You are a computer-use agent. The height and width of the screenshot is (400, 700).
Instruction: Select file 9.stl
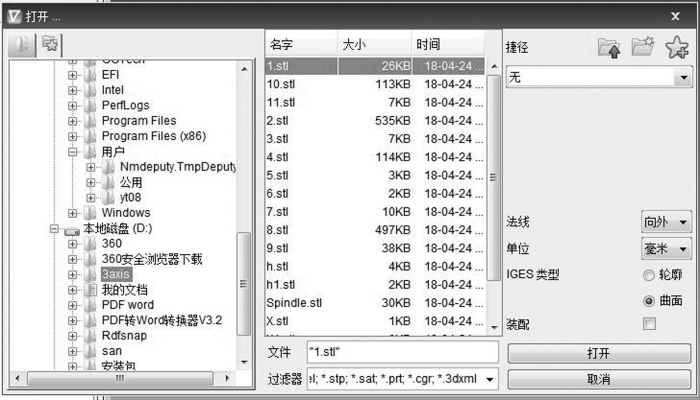pyautogui.click(x=375, y=248)
